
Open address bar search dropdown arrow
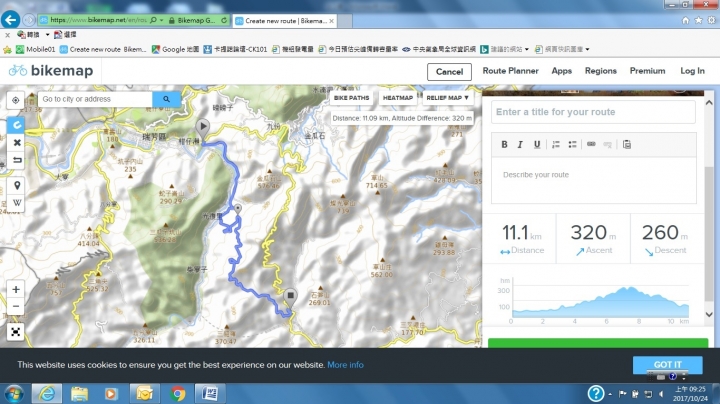click(x=161, y=20)
